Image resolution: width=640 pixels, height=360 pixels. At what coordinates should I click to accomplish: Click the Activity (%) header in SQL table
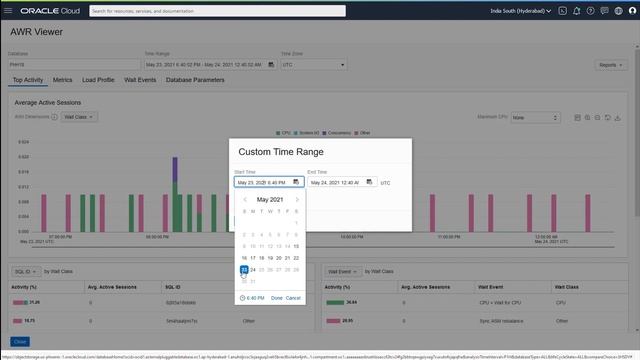tap(24, 287)
